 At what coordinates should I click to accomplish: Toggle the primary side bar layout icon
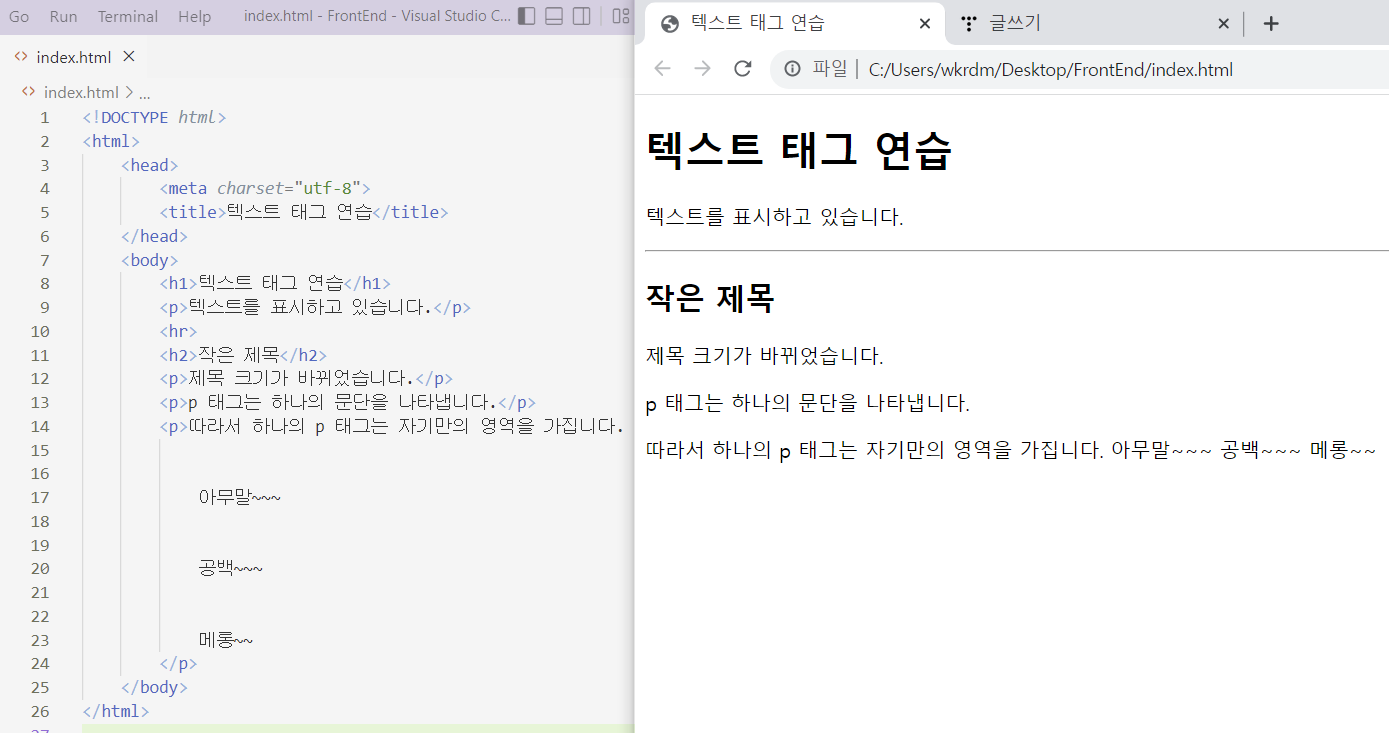527,16
